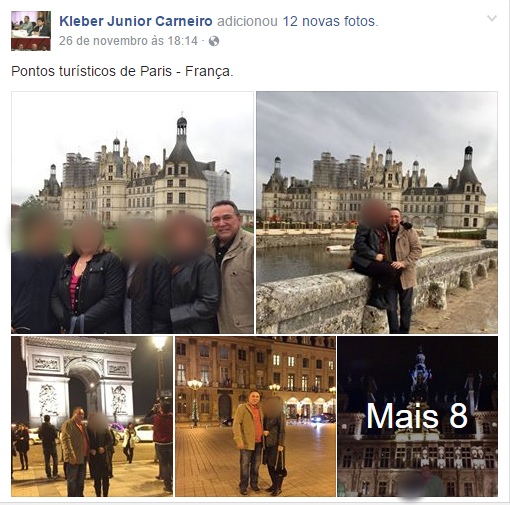The image size is (510, 505).
Task: Open the Arc de Triomphe night photo
Action: 92,416
